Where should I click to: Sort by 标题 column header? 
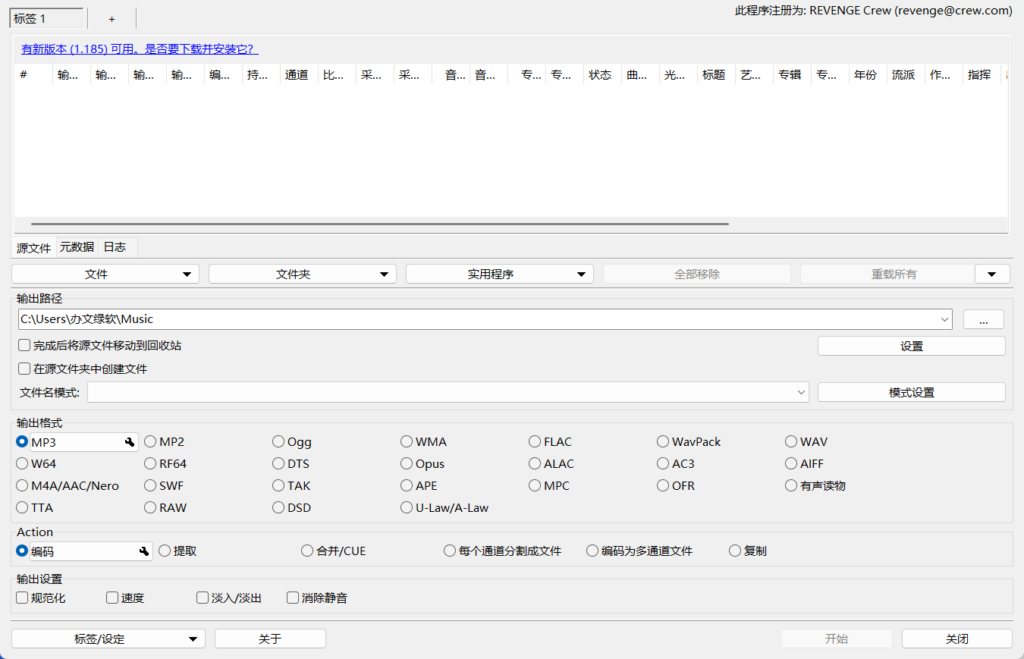pyautogui.click(x=716, y=75)
